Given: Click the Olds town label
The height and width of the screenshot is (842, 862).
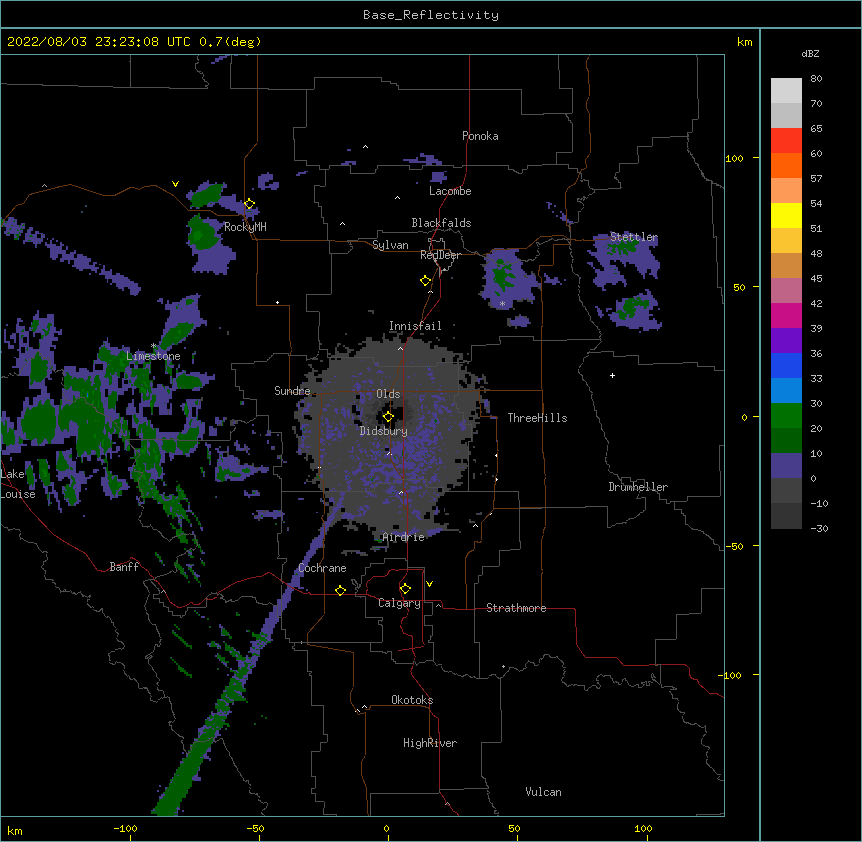Looking at the screenshot, I should coord(388,394).
